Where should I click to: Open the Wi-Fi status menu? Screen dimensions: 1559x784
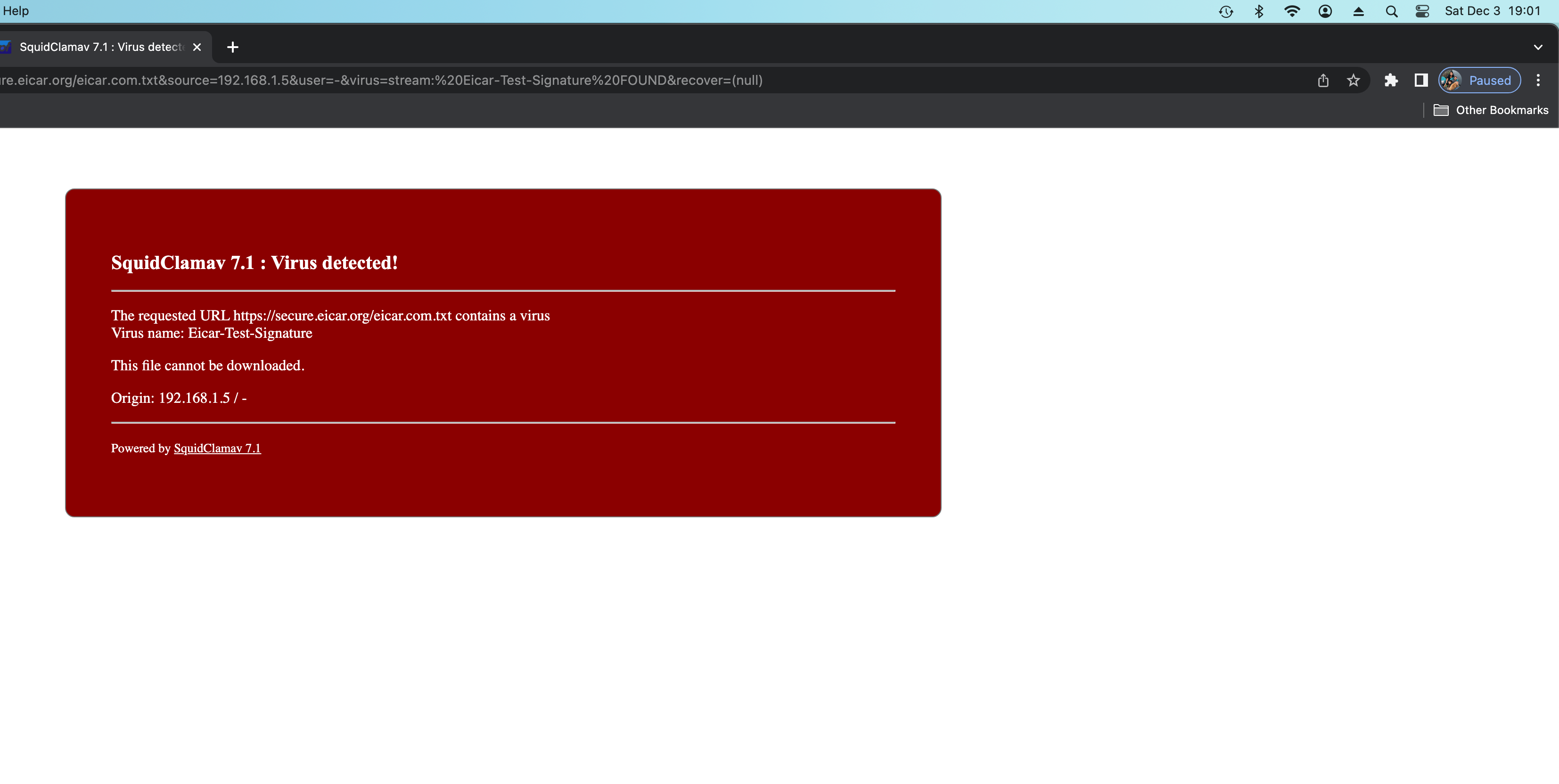tap(1292, 11)
